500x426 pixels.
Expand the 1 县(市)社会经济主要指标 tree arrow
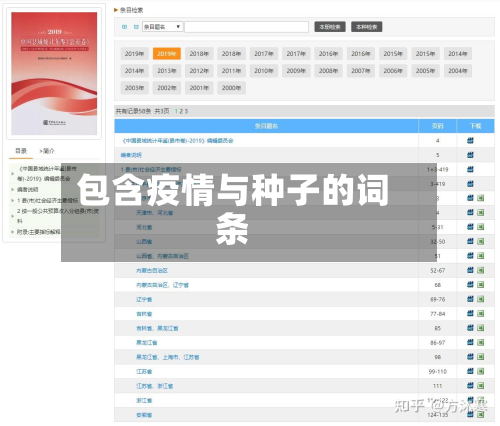point(13,201)
